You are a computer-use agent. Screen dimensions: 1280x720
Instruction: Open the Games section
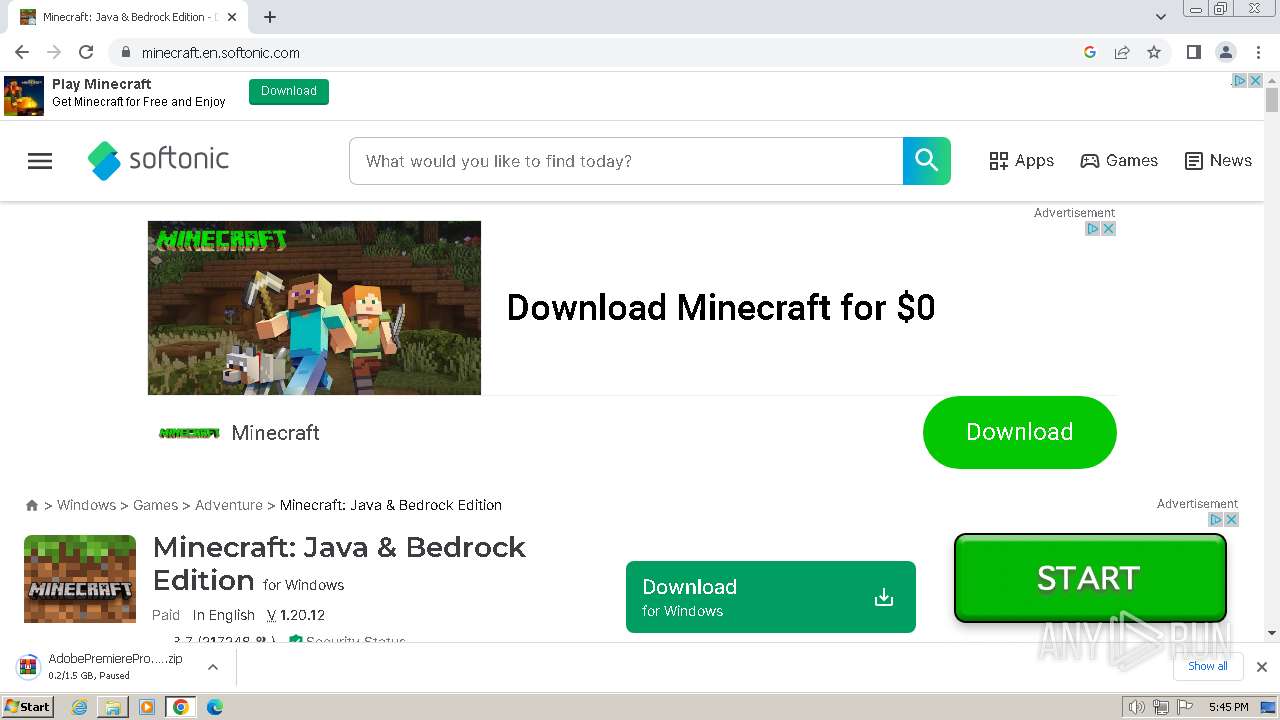pyautogui.click(x=1119, y=161)
